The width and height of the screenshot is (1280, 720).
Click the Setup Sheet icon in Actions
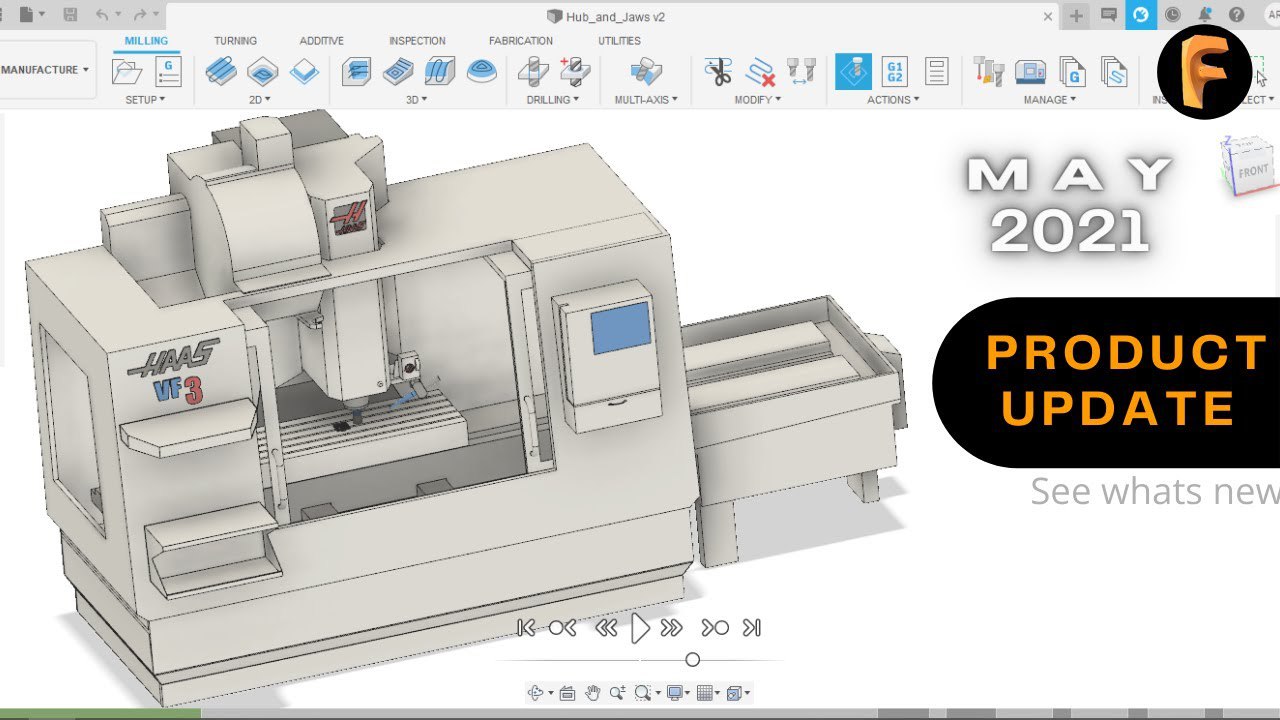point(936,71)
